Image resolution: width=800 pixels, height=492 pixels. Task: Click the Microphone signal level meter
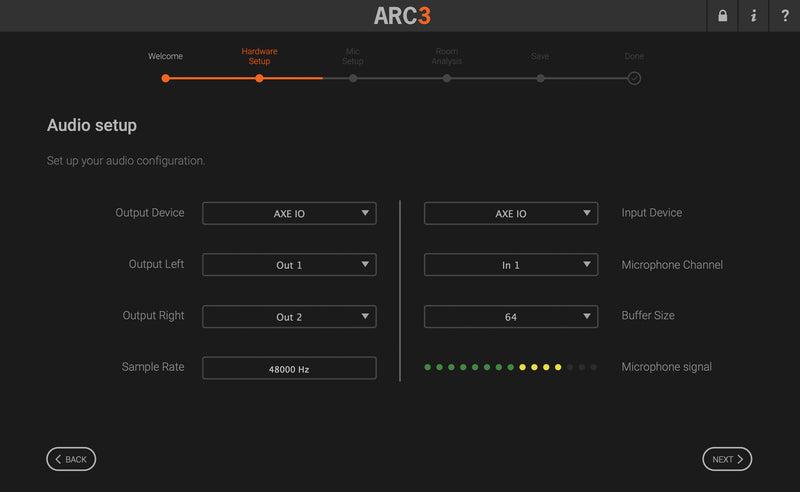click(510, 367)
